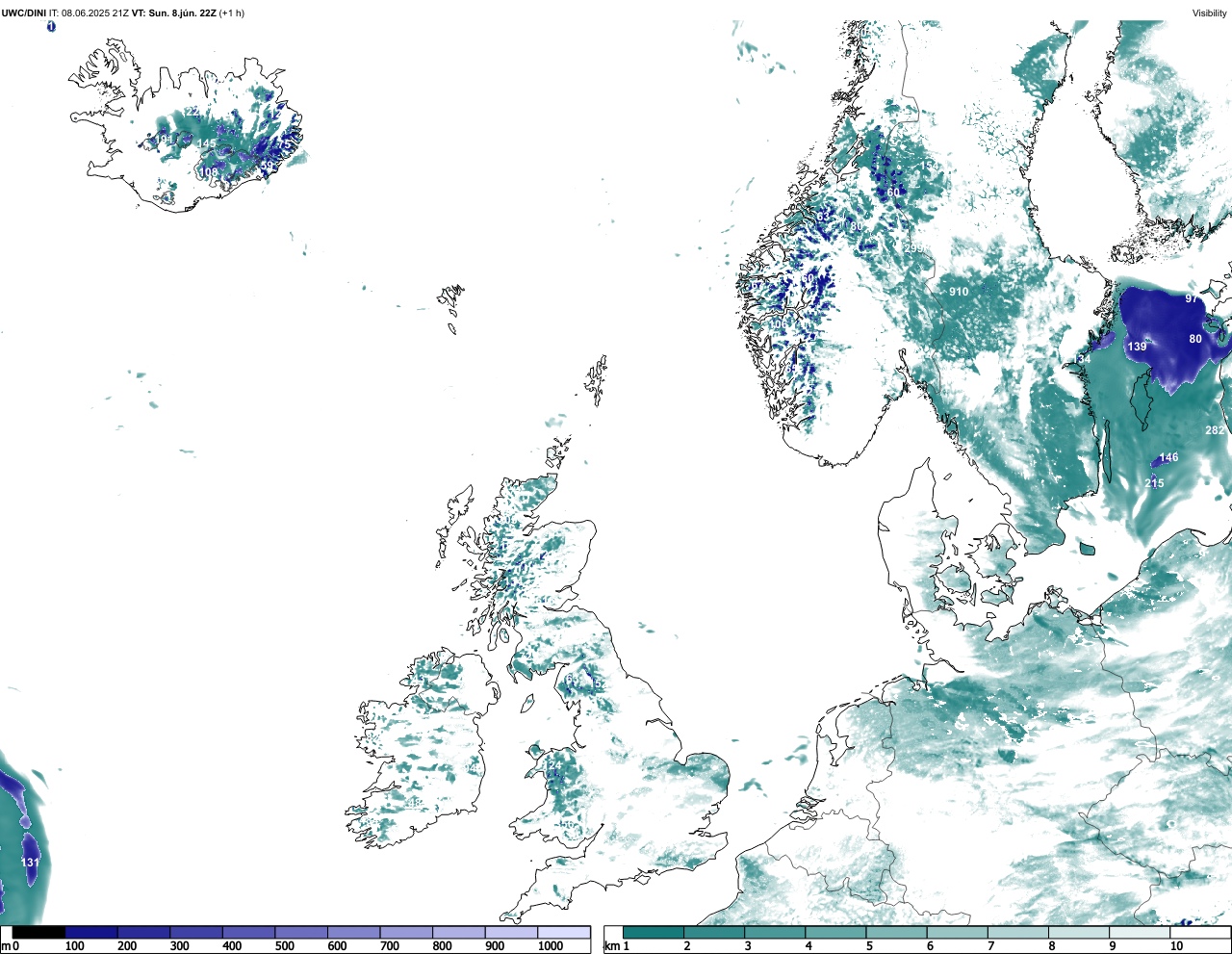Image resolution: width=1232 pixels, height=954 pixels.
Task: Click the '100' meters scale label
Action: coord(74,946)
